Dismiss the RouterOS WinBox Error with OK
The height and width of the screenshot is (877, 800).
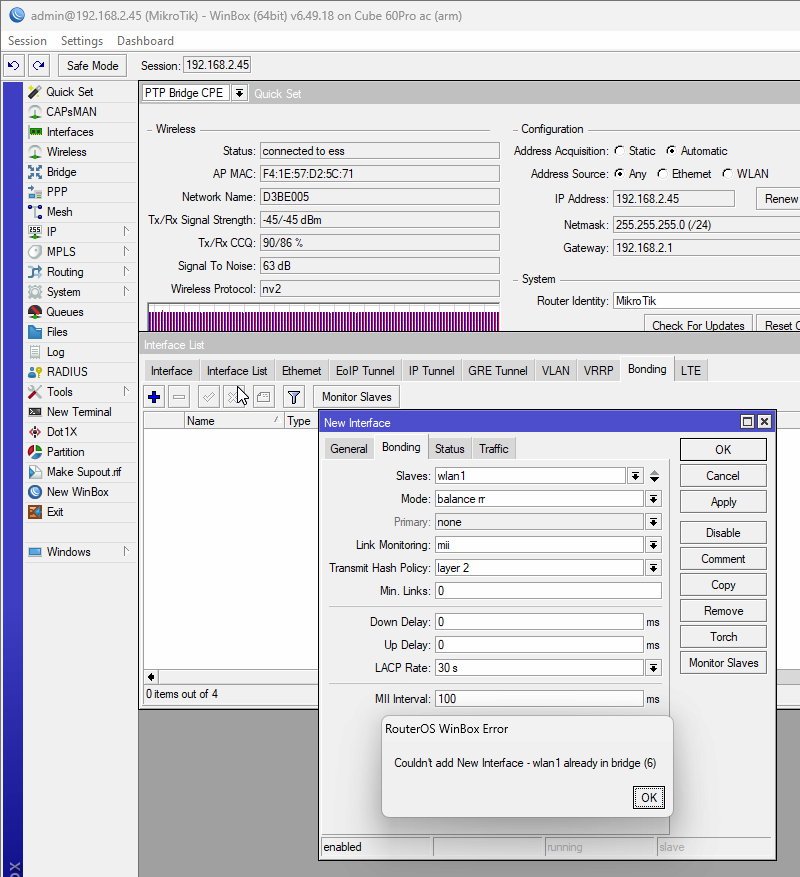pos(649,798)
